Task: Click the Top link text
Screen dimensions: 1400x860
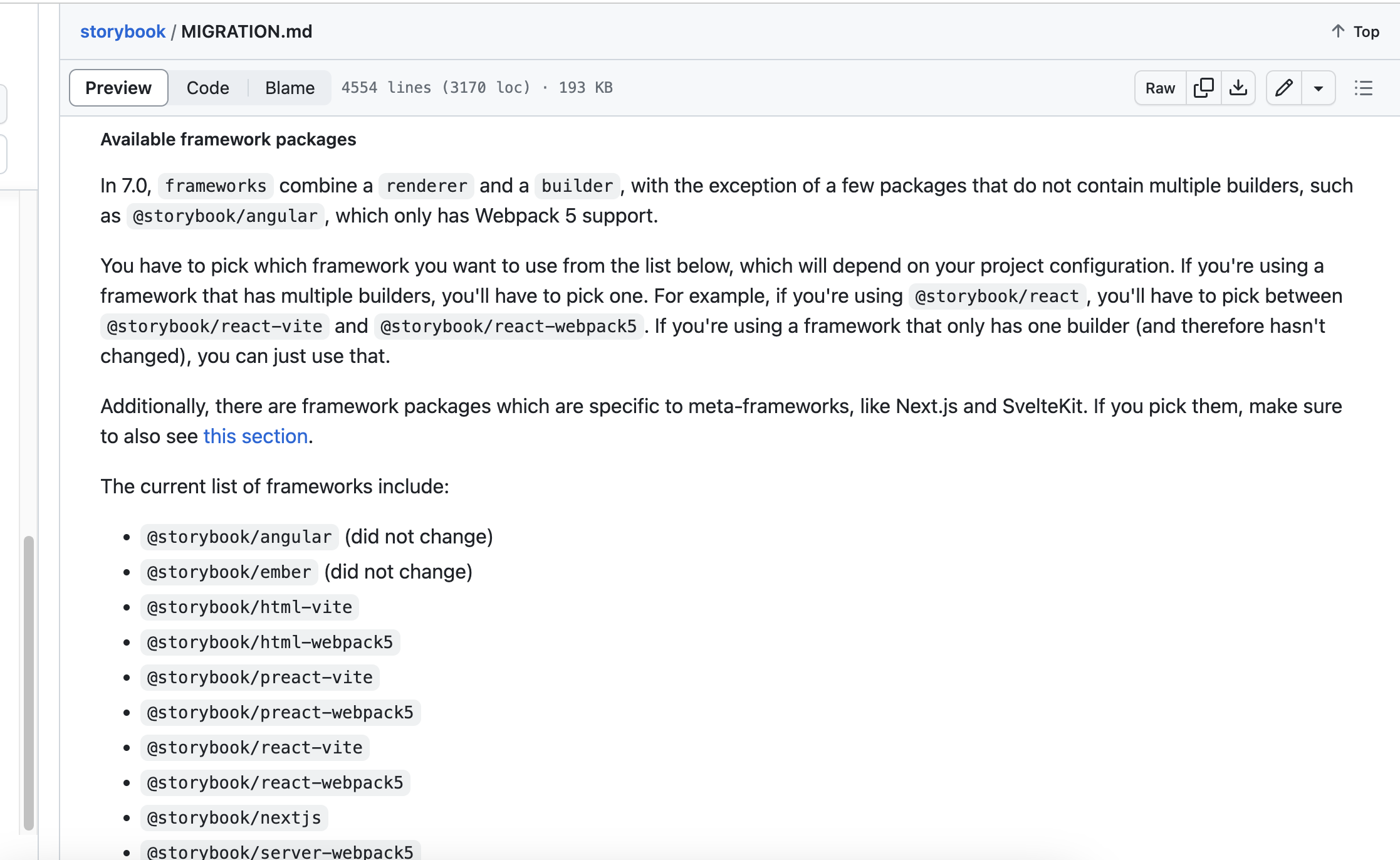Action: pyautogui.click(x=1366, y=31)
